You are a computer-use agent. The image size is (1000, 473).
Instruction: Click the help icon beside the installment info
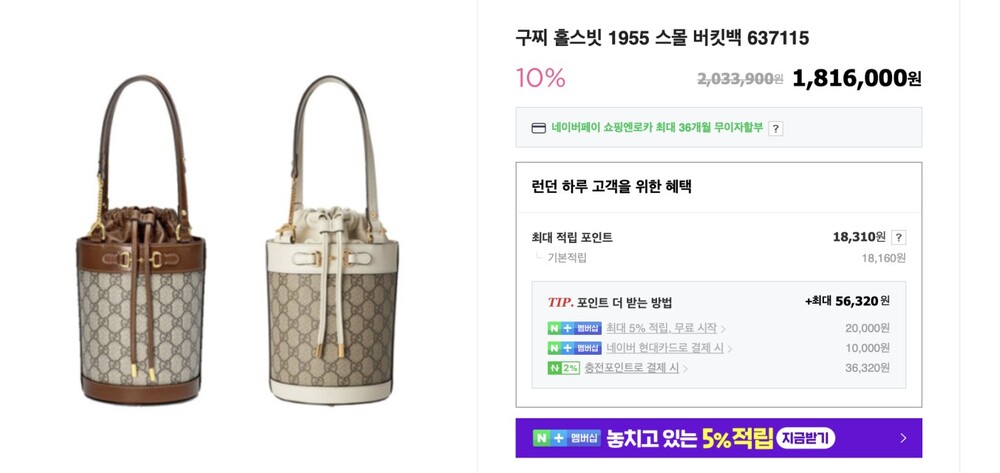tap(775, 128)
